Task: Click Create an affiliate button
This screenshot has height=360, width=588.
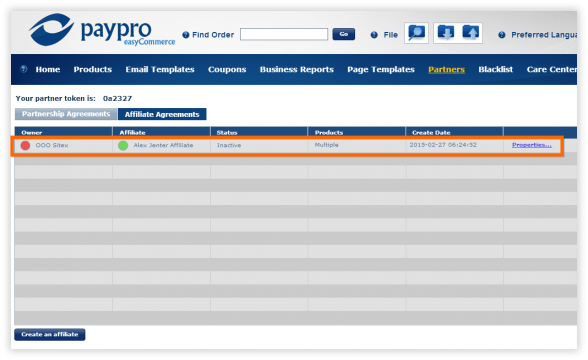Action: pyautogui.click(x=50, y=334)
